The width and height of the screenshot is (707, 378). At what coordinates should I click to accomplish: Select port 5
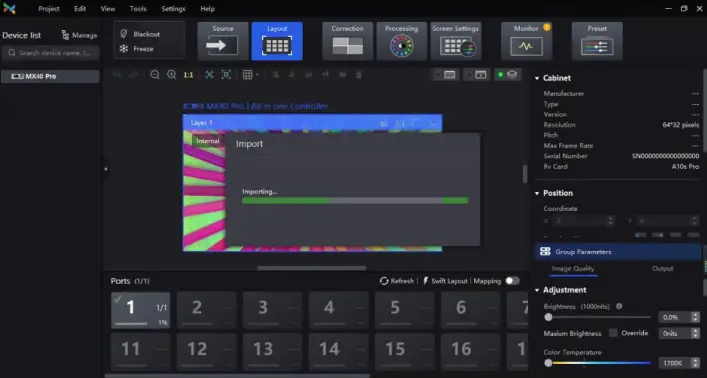[x=404, y=310]
